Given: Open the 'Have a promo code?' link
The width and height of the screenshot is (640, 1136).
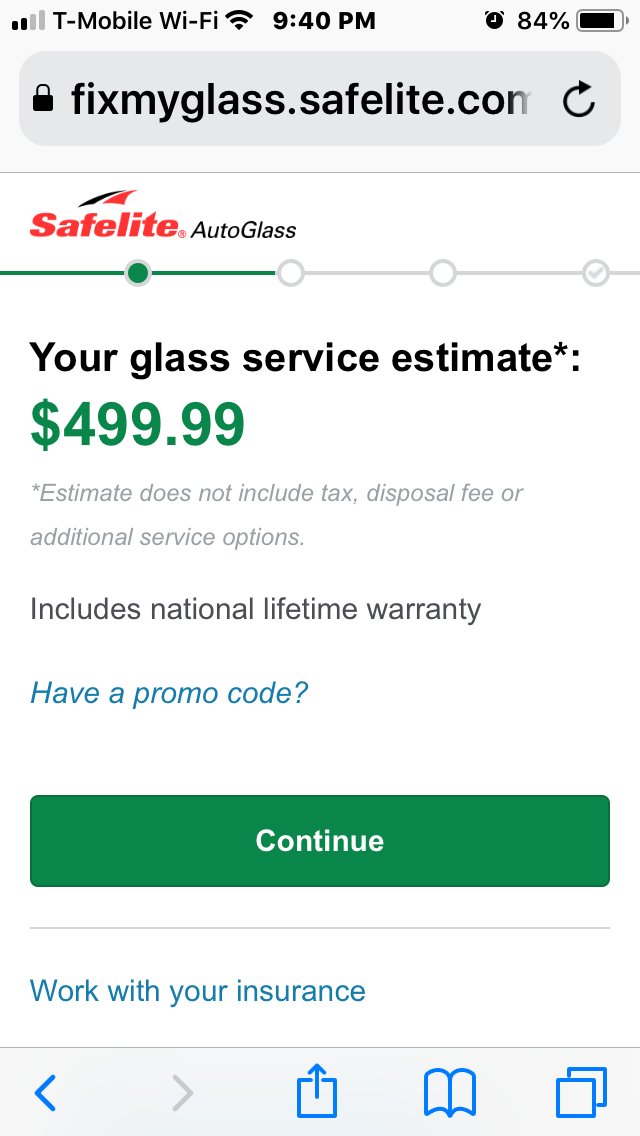Looking at the screenshot, I should click(x=169, y=693).
